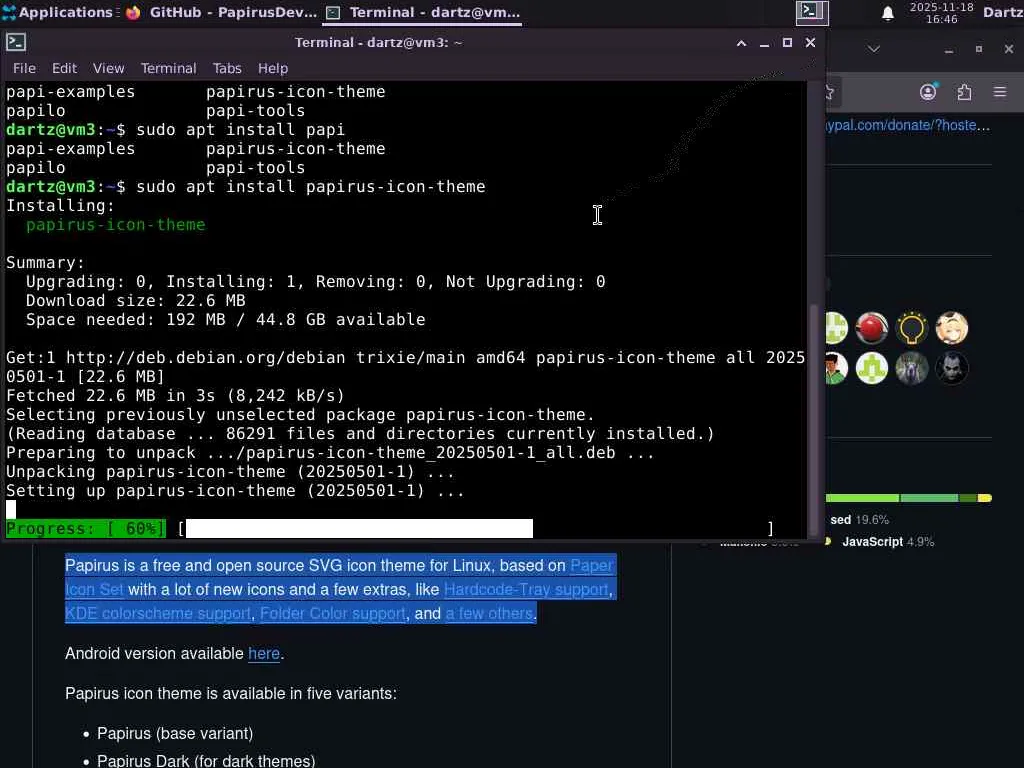The height and width of the screenshot is (768, 1024).
Task: Click the sed 19.6% language entry
Action: click(859, 520)
